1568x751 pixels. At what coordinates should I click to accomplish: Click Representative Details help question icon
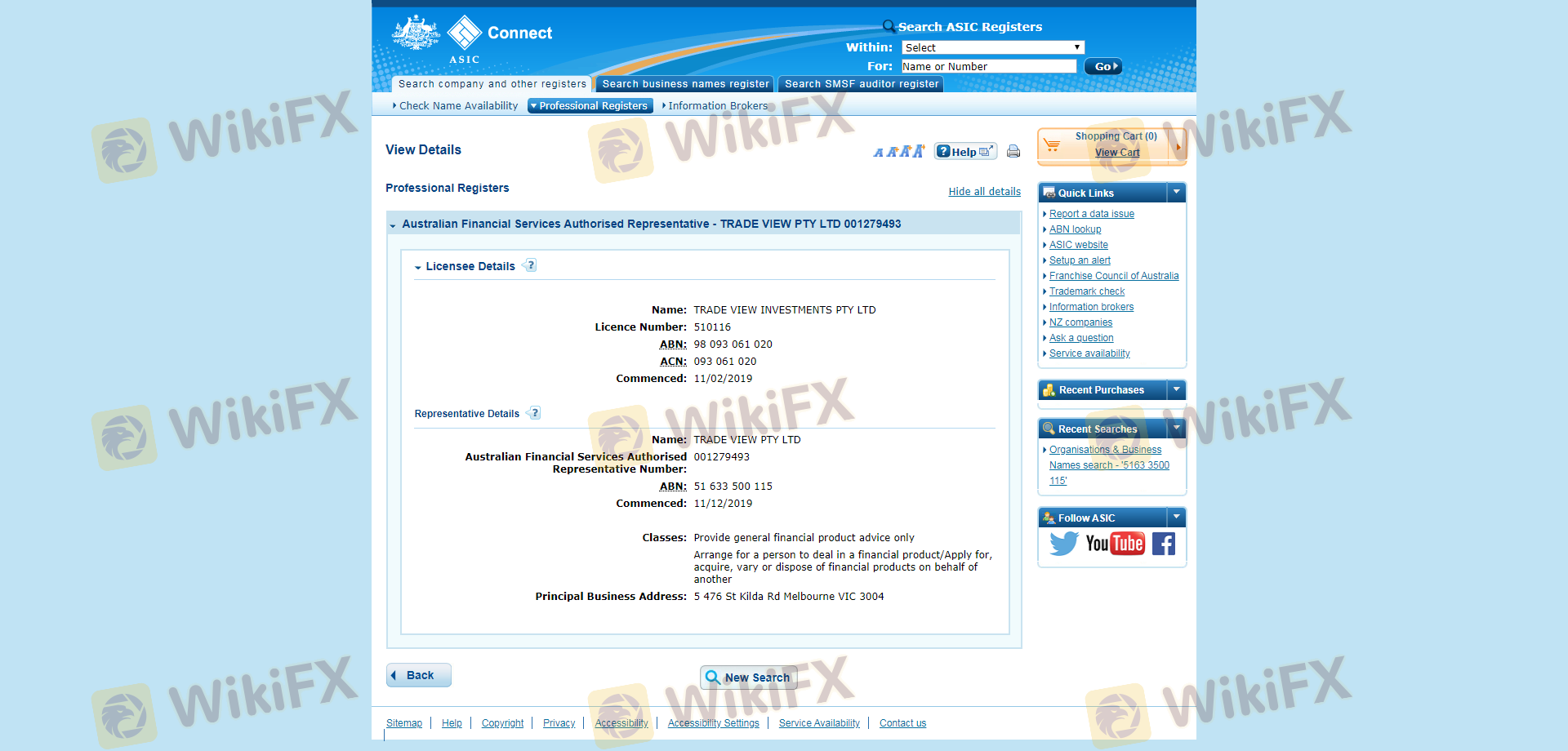tap(535, 413)
